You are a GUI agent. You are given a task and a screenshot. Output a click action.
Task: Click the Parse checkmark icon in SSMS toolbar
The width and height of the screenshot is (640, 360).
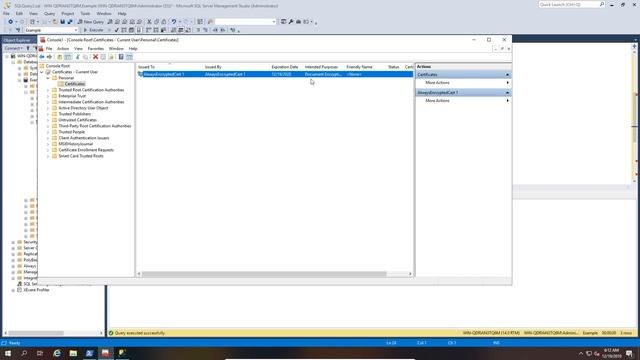click(117, 30)
